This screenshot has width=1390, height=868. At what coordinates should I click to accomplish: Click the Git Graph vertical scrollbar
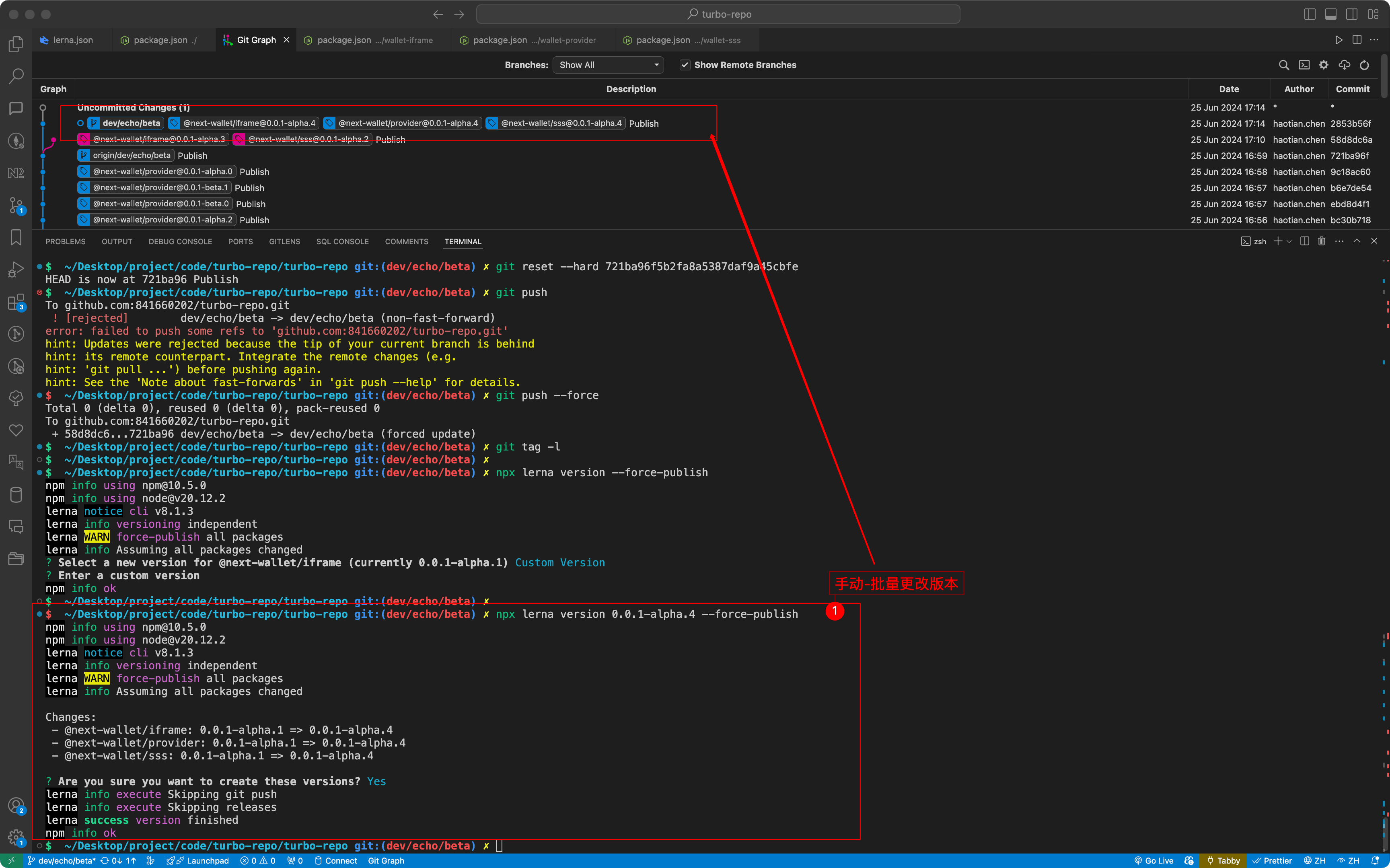[1384, 76]
